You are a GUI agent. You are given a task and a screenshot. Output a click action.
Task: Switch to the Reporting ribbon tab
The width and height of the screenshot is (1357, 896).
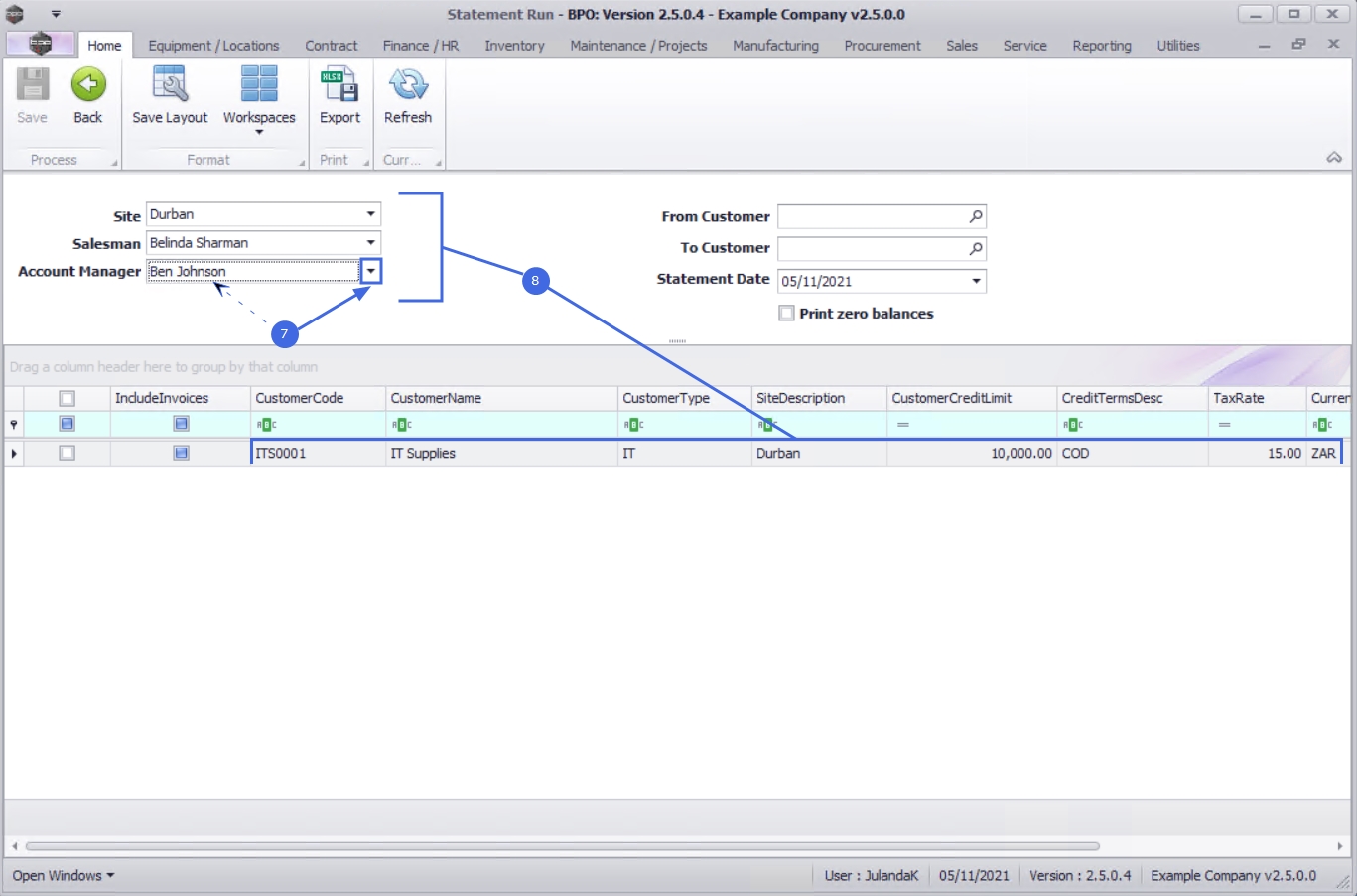pyautogui.click(x=1101, y=46)
